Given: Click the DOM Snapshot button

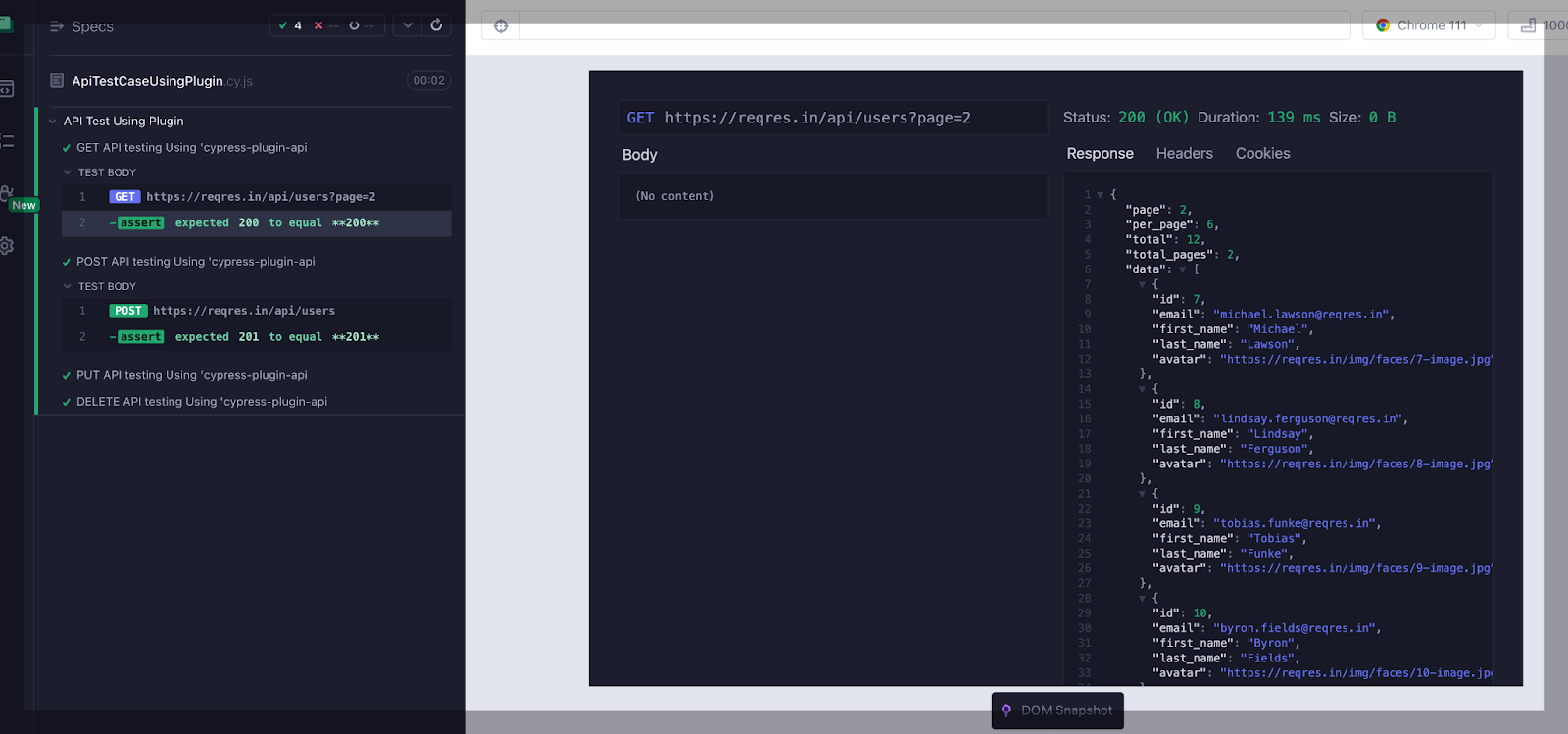Looking at the screenshot, I should tap(1057, 710).
